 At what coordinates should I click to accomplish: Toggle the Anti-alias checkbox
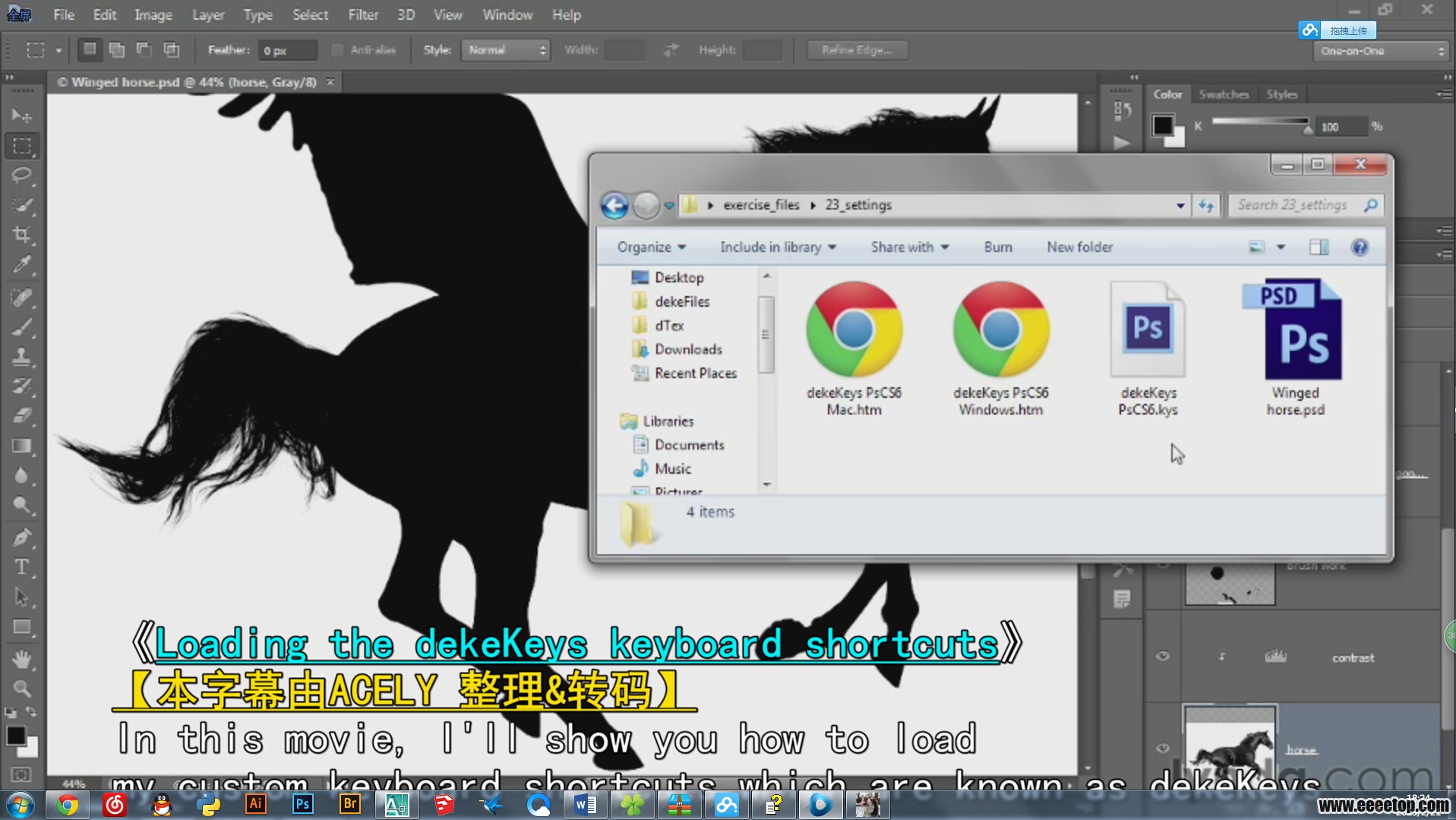[x=337, y=50]
